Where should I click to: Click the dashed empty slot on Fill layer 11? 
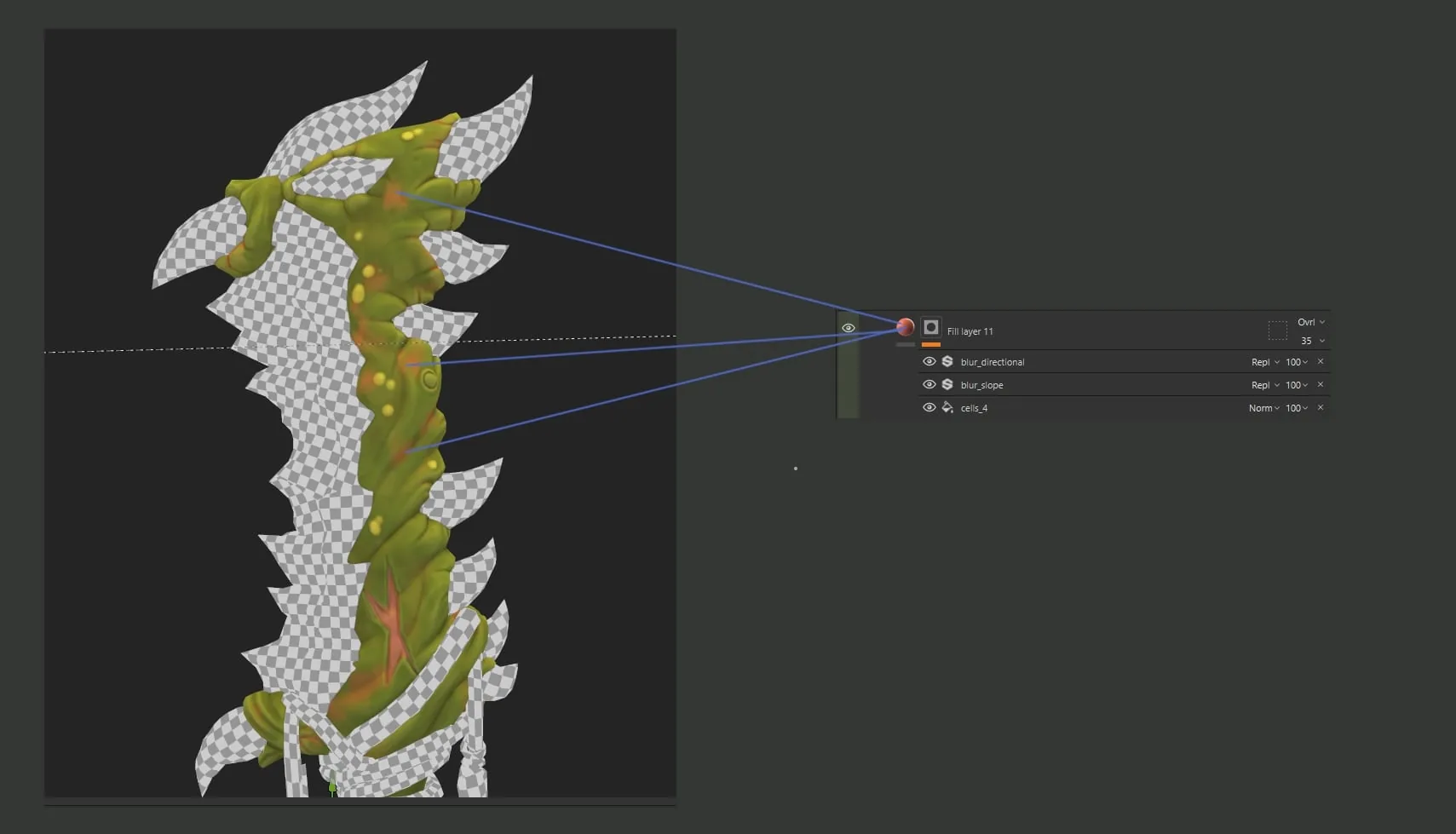(1278, 331)
